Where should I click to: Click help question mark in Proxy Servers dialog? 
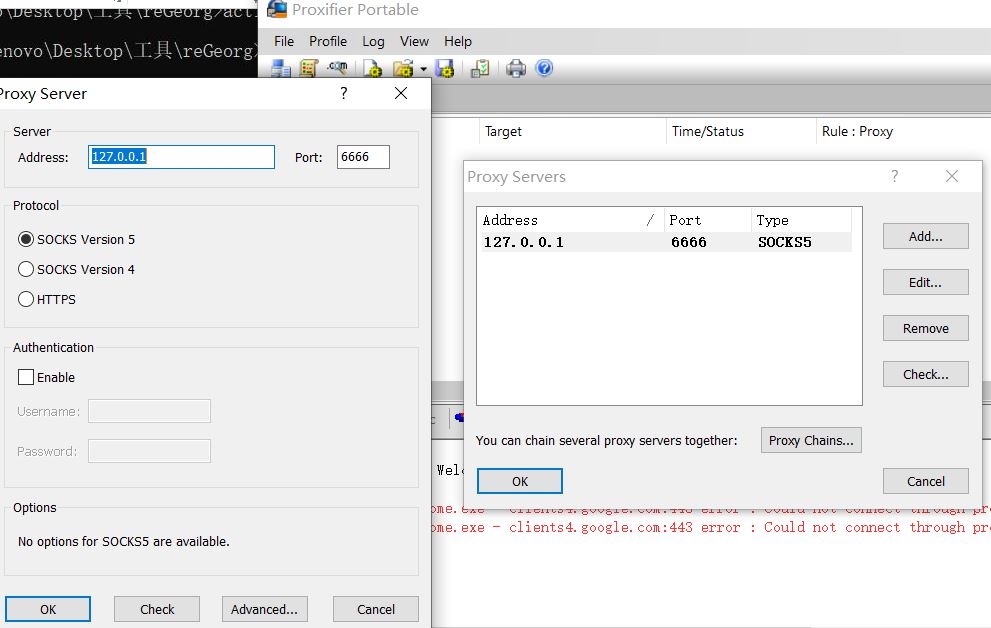894,176
